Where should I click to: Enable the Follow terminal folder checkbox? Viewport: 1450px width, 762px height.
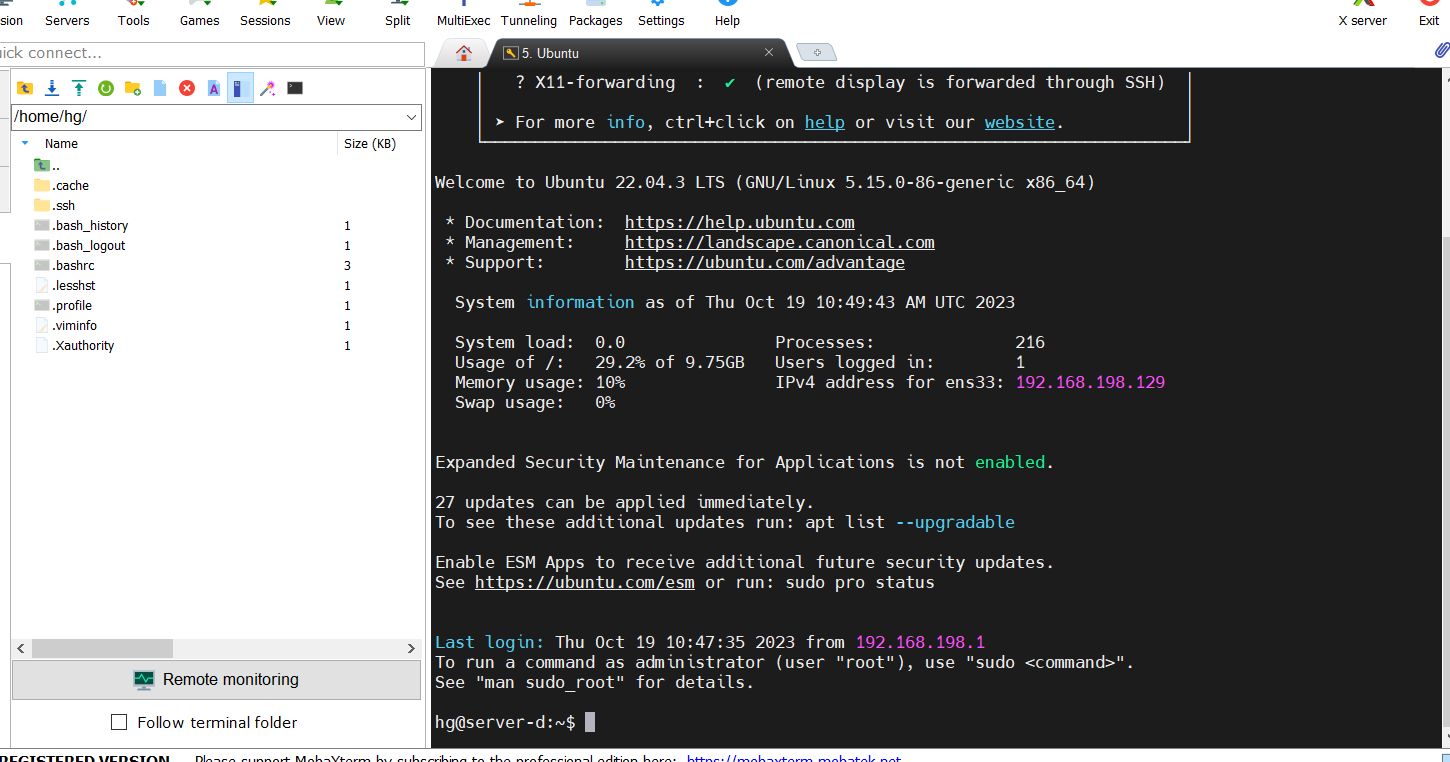tap(119, 722)
